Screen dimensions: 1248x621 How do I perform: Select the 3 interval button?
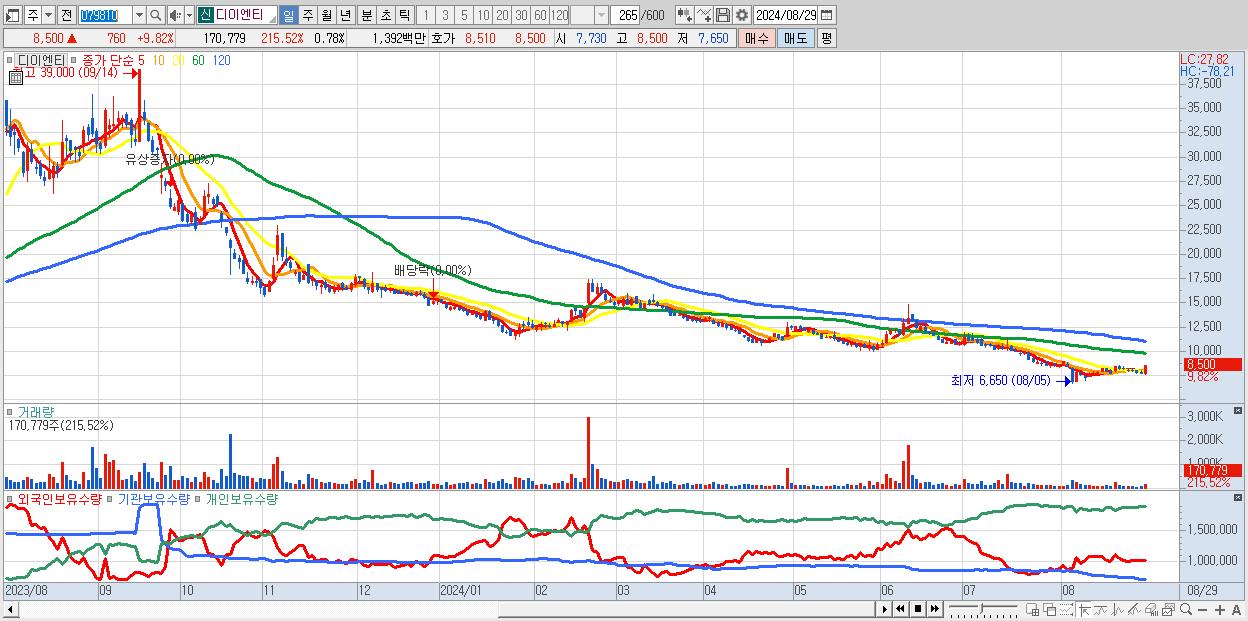pyautogui.click(x=445, y=15)
